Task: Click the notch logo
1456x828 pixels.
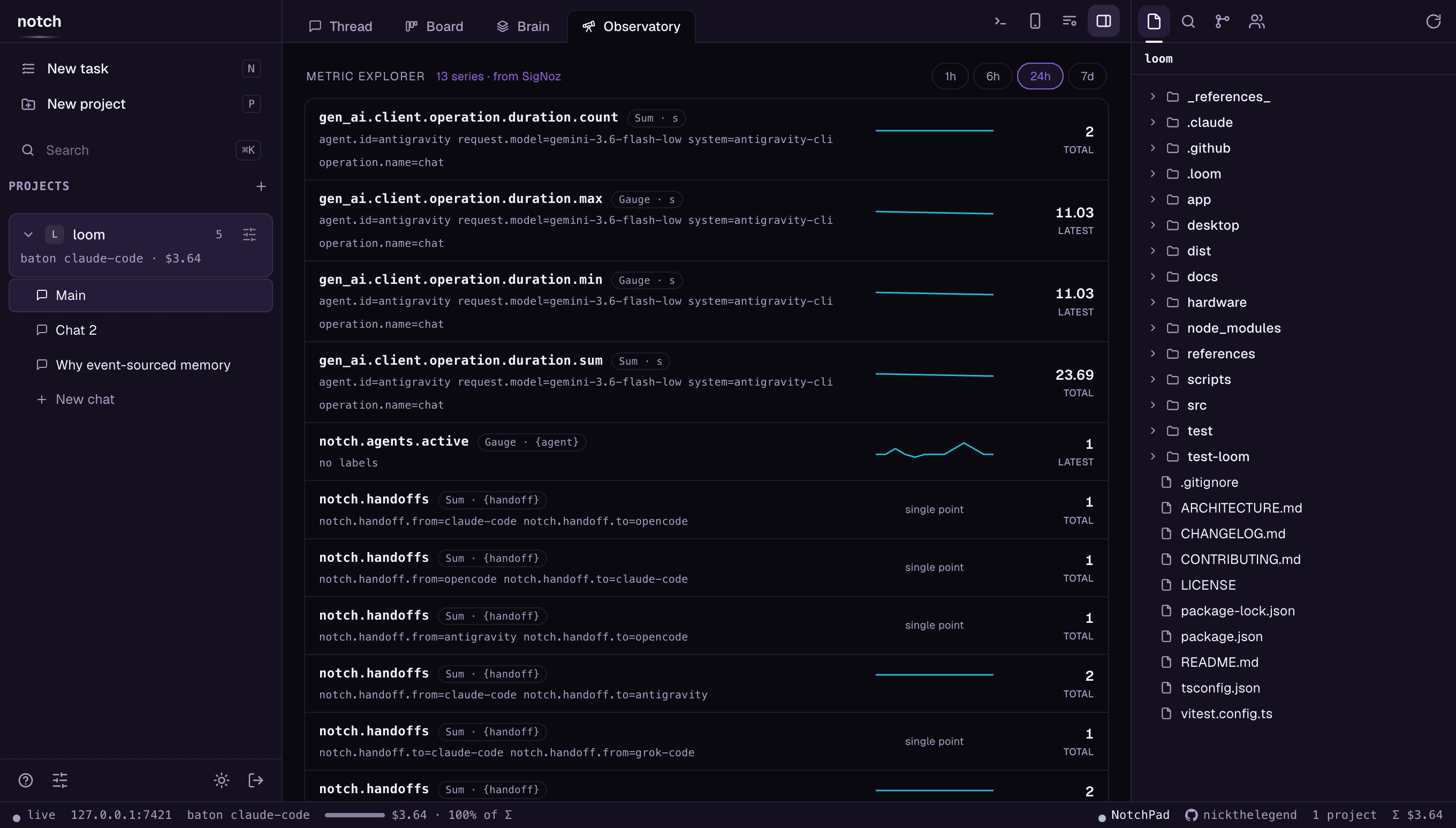Action: 39,21
